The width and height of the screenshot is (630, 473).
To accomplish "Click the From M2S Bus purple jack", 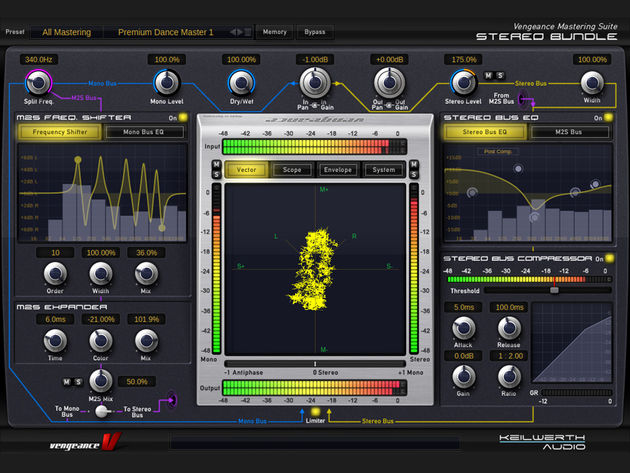I will point(523,98).
